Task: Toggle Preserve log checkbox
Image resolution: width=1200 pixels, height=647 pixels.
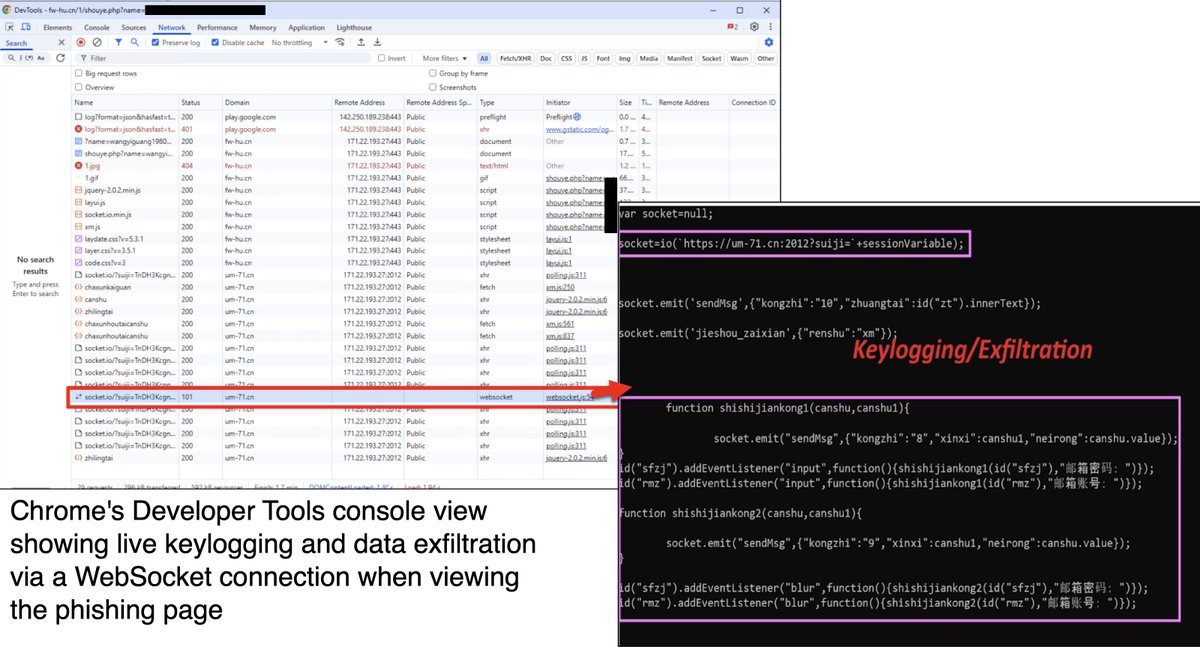Action: [x=155, y=43]
